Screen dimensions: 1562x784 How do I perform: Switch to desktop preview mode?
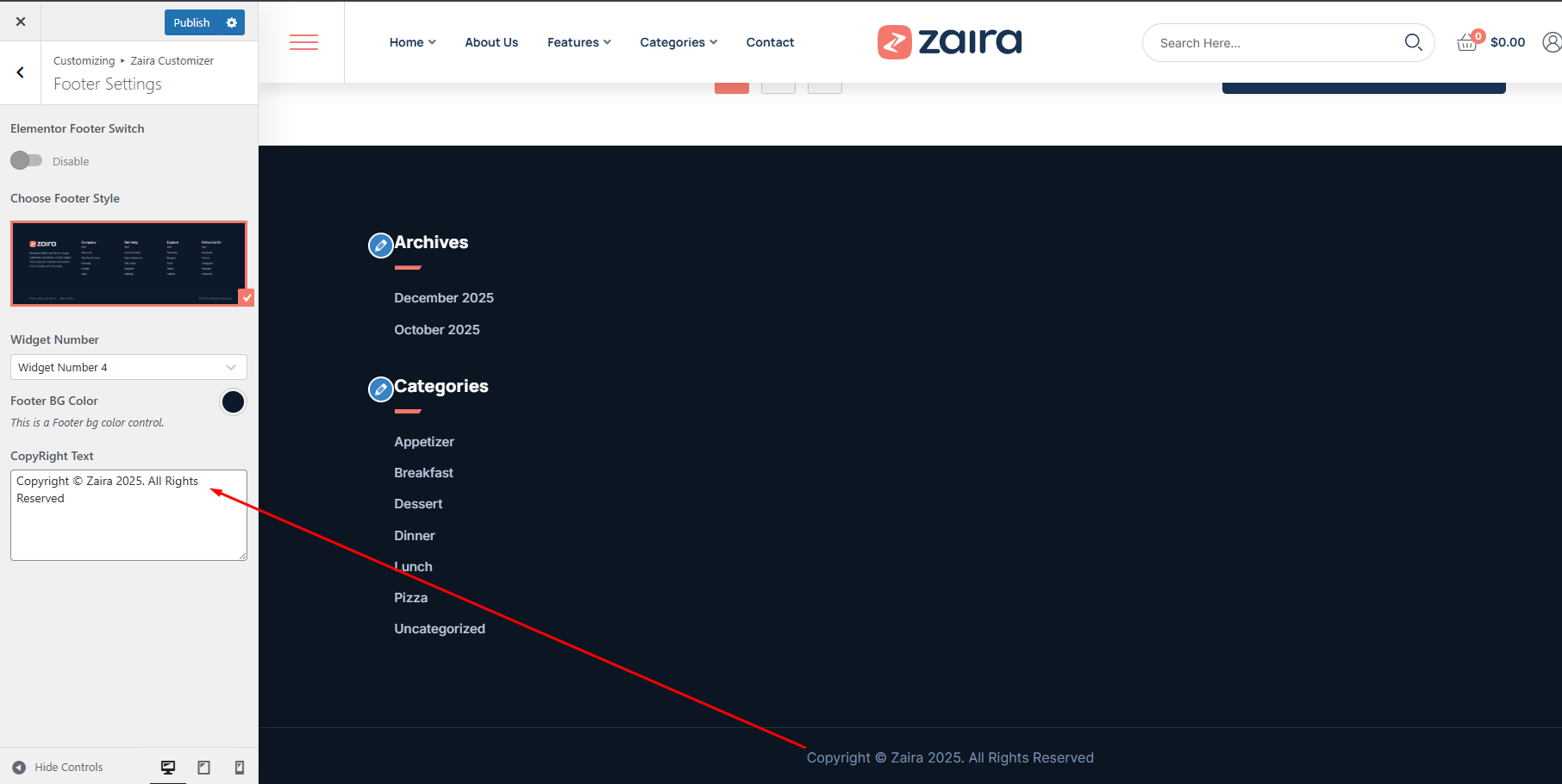[x=168, y=767]
